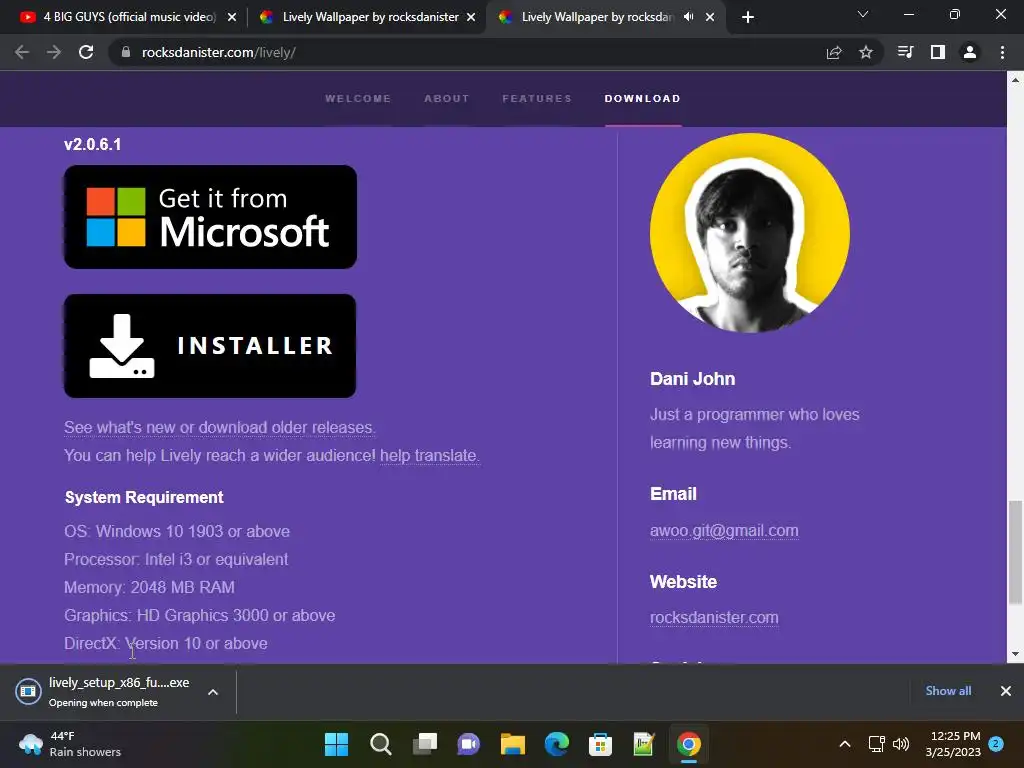Select the DOWNLOAD nav item
Image resolution: width=1024 pixels, height=768 pixels.
643,99
